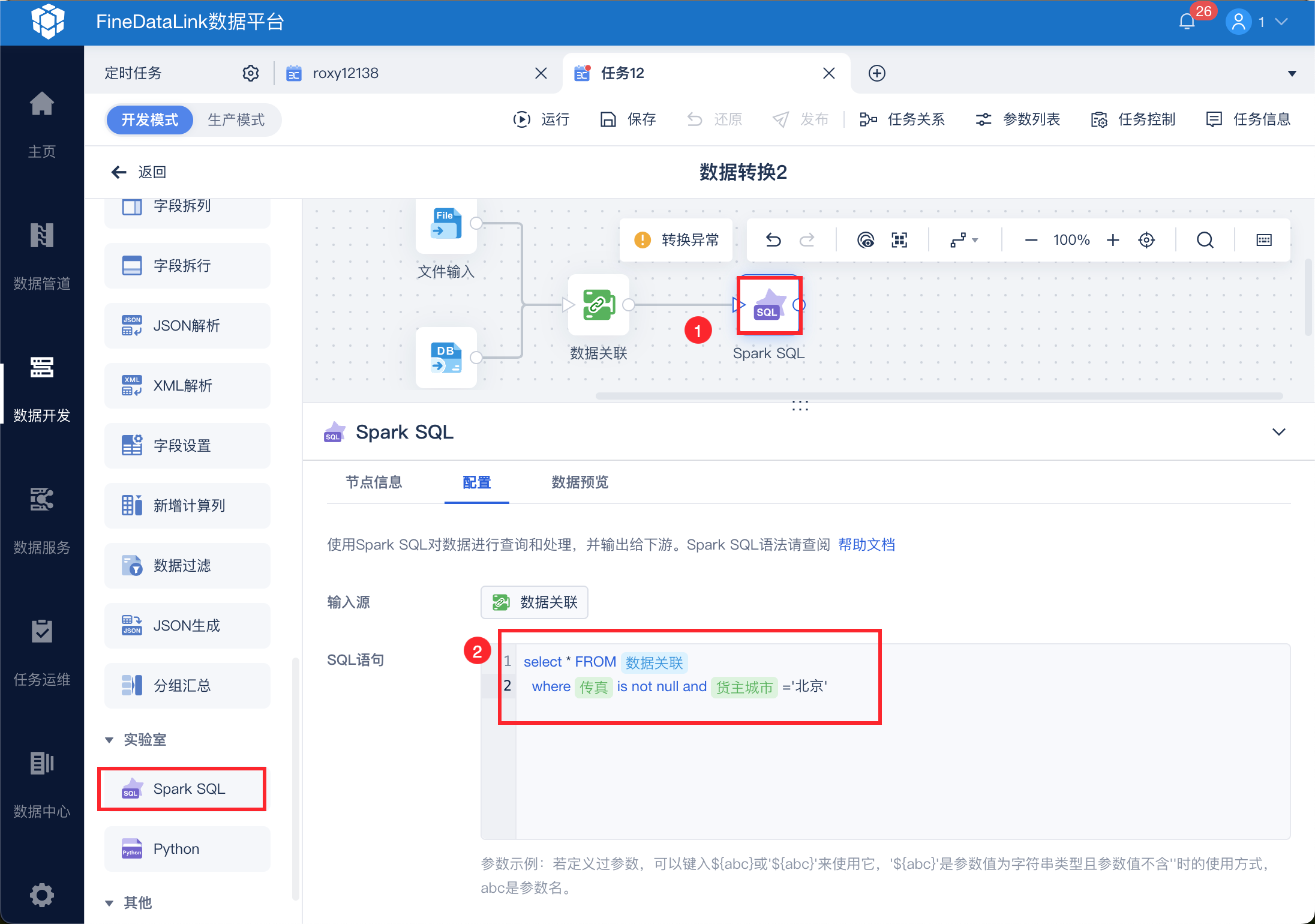The image size is (1315, 924).
Task: Switch to 生产模式 mode
Action: (x=236, y=120)
